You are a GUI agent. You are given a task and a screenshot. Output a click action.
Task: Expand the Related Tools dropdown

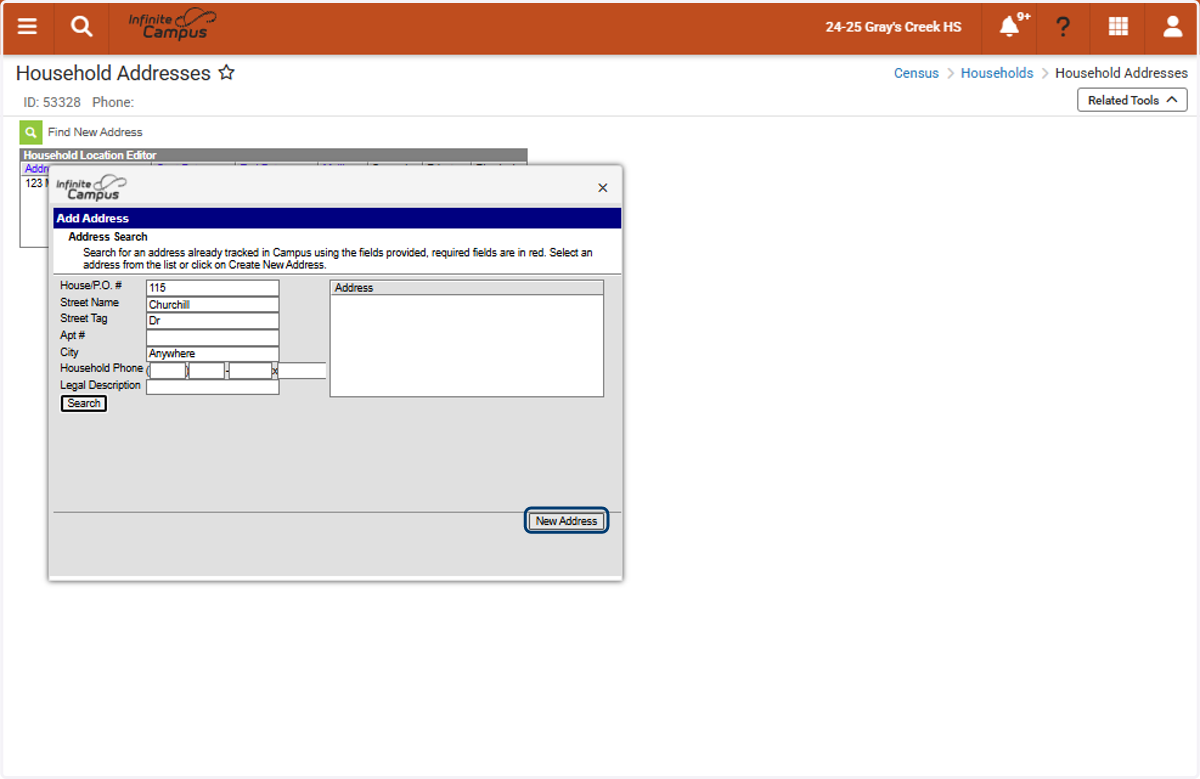coord(1132,100)
